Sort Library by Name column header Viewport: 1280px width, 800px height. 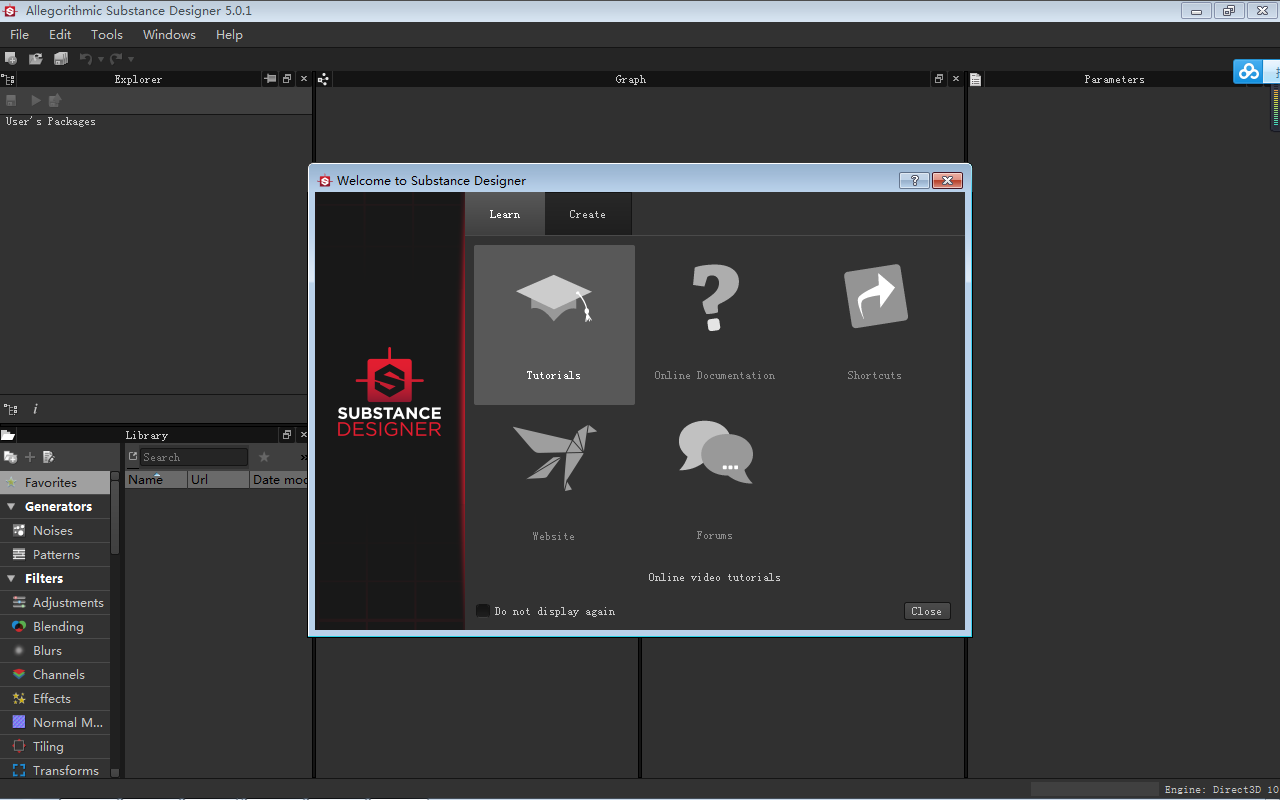point(156,480)
